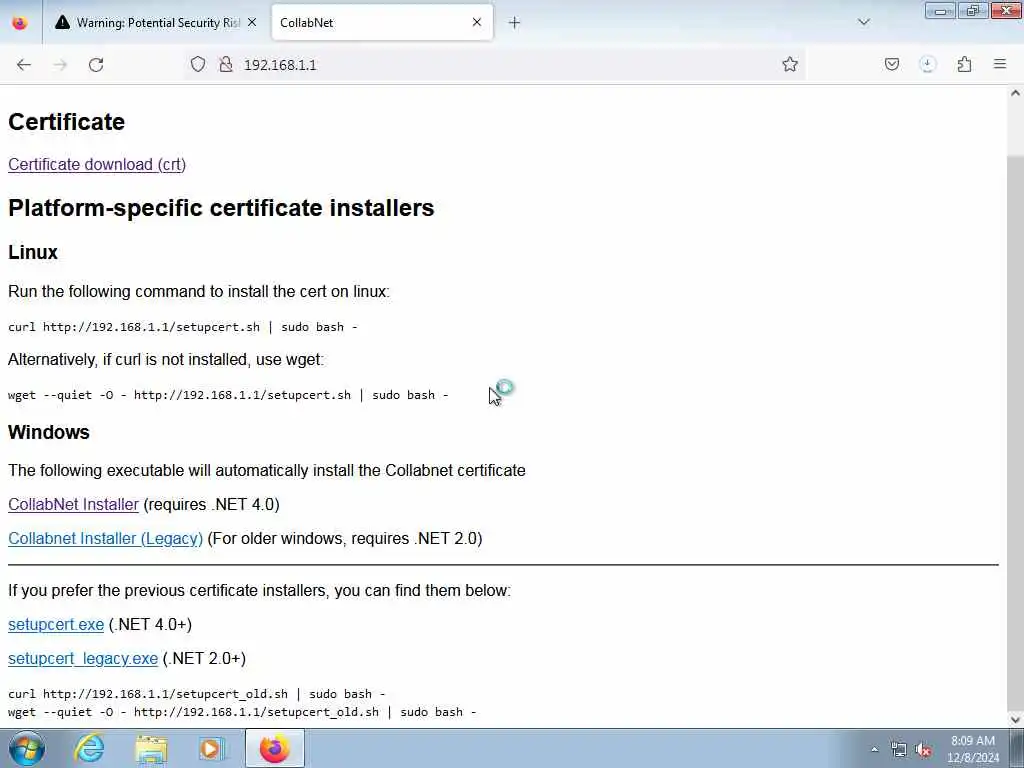
Task: Expand the list all tabs chevron
Action: [x=863, y=22]
